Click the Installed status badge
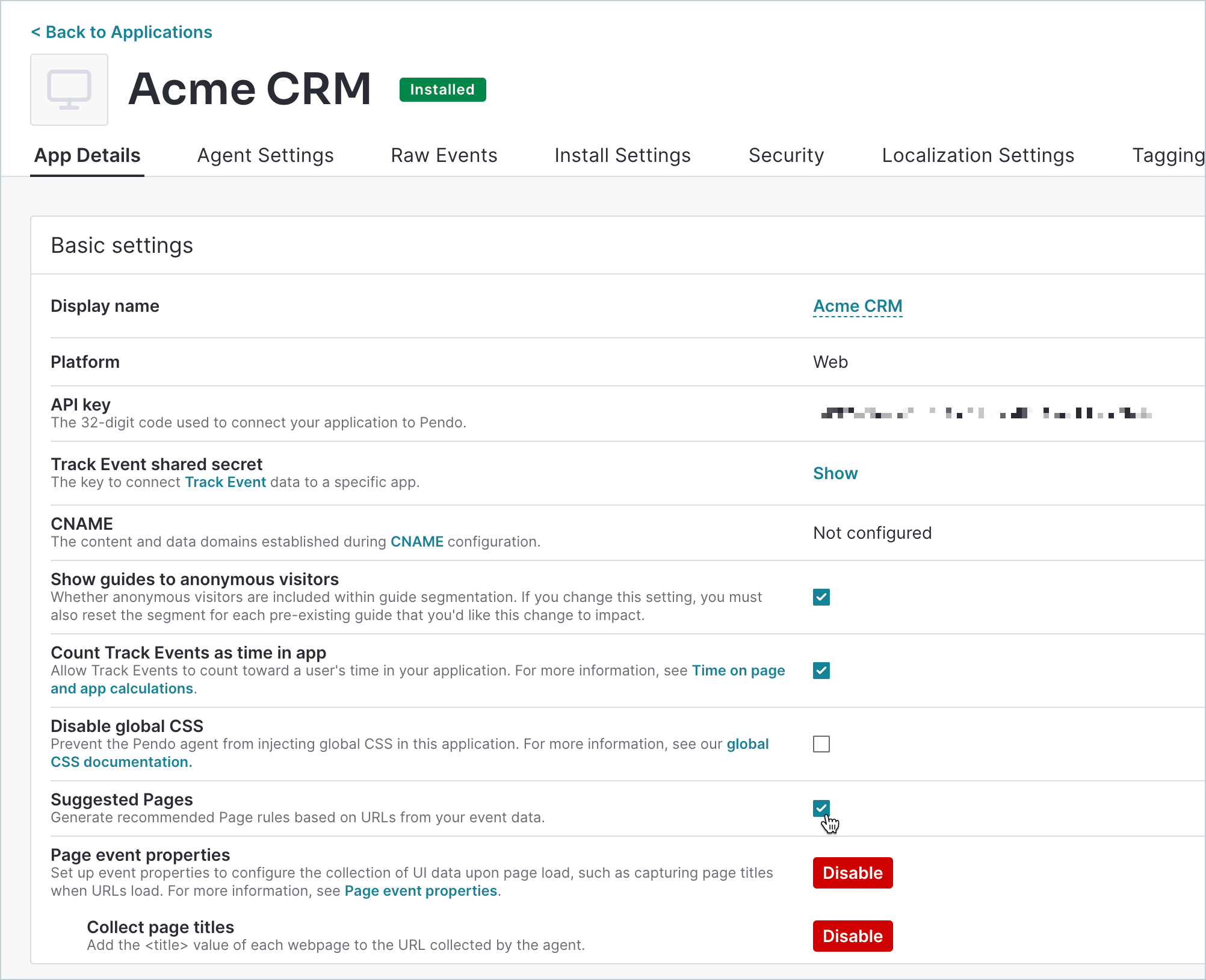 point(442,90)
